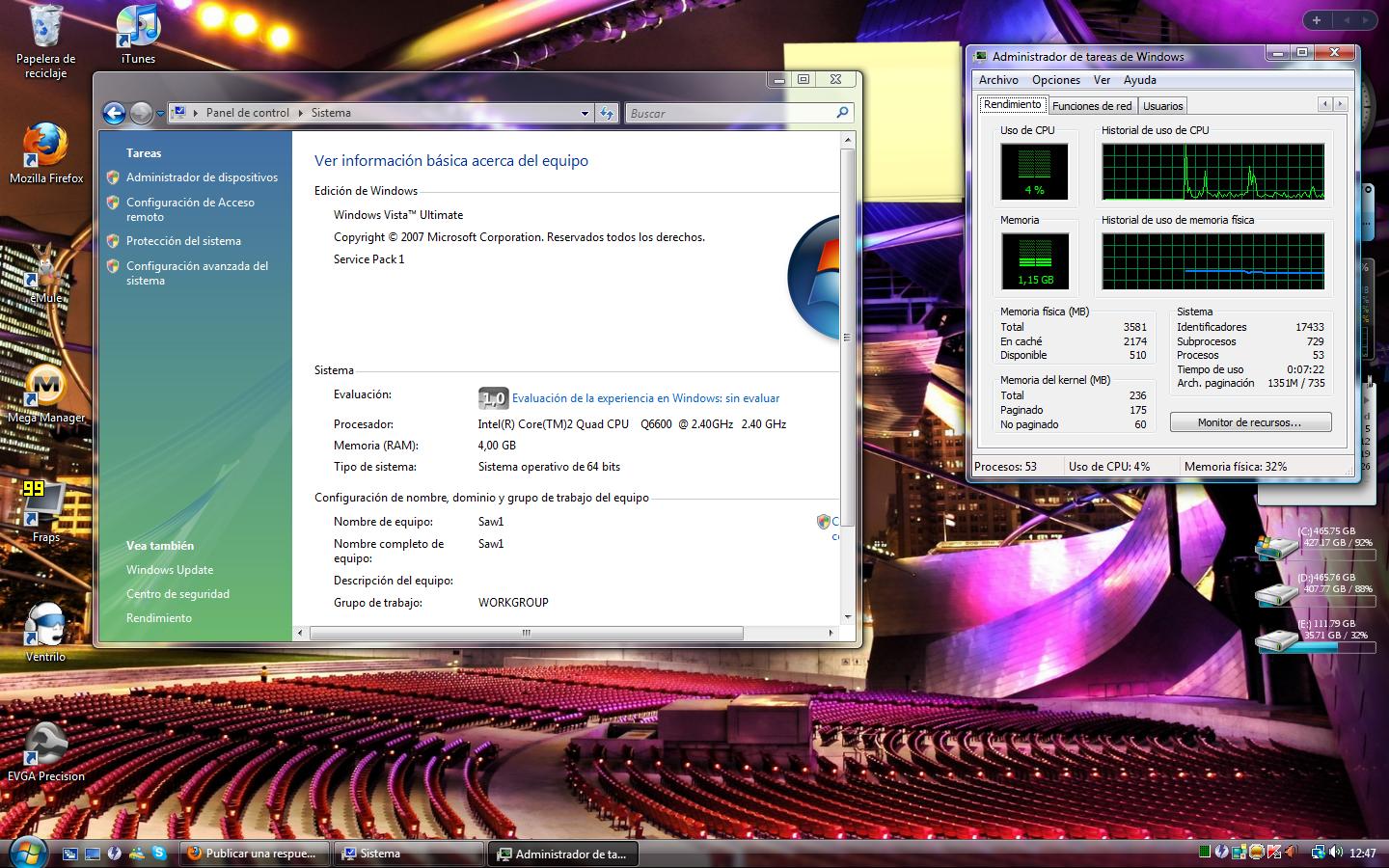Open Protección del sistema link

[x=183, y=241]
